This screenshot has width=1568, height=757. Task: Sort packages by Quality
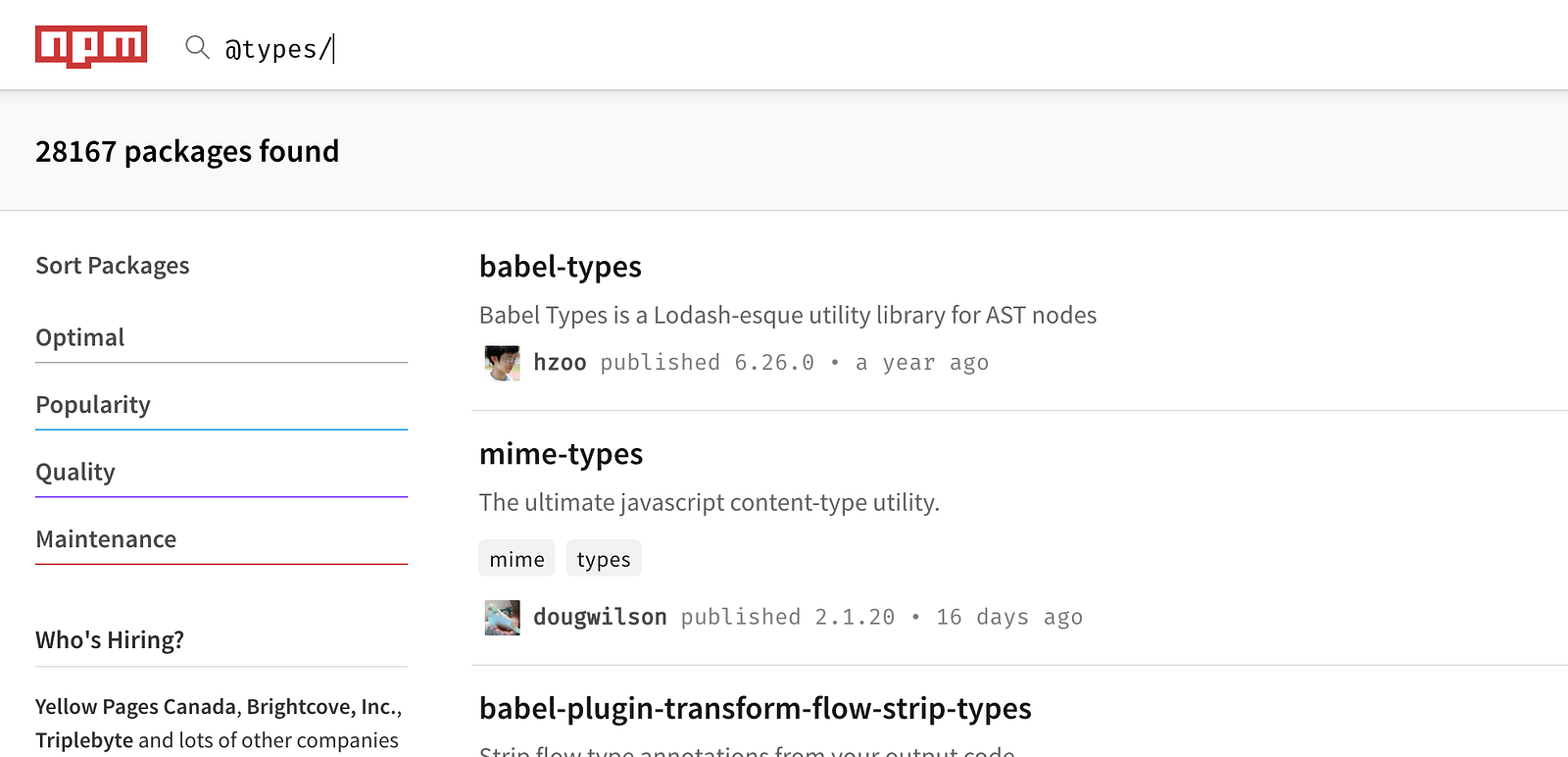[x=75, y=473]
